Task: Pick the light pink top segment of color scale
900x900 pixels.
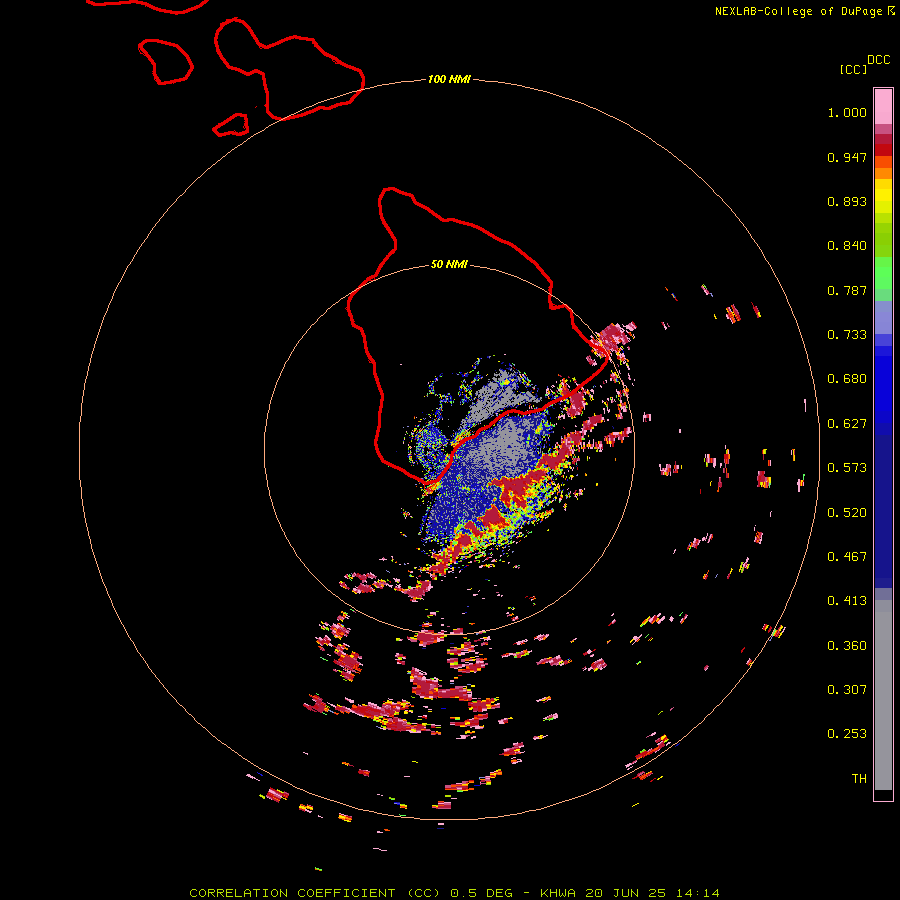Action: 883,107
